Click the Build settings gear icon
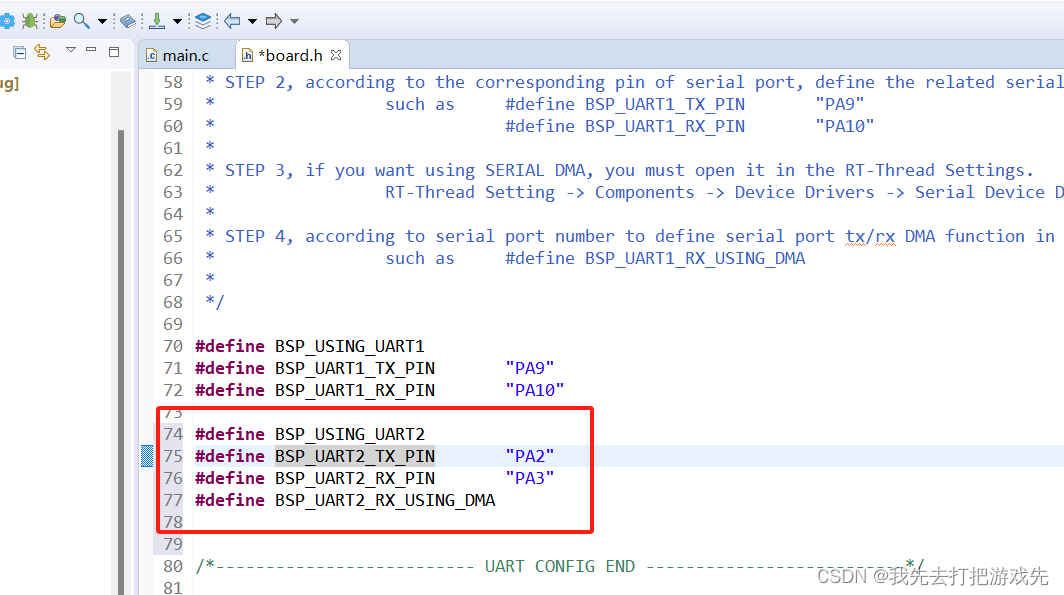Viewport: 1064px width, 595px height. [x=7, y=20]
